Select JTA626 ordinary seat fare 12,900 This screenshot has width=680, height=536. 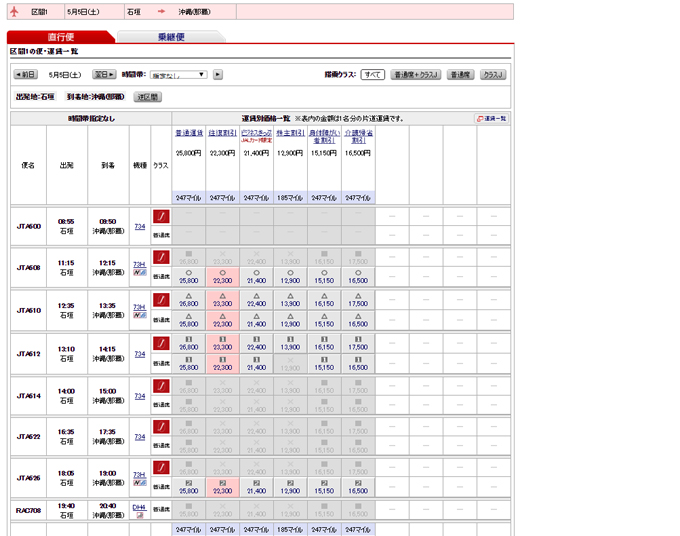point(290,487)
